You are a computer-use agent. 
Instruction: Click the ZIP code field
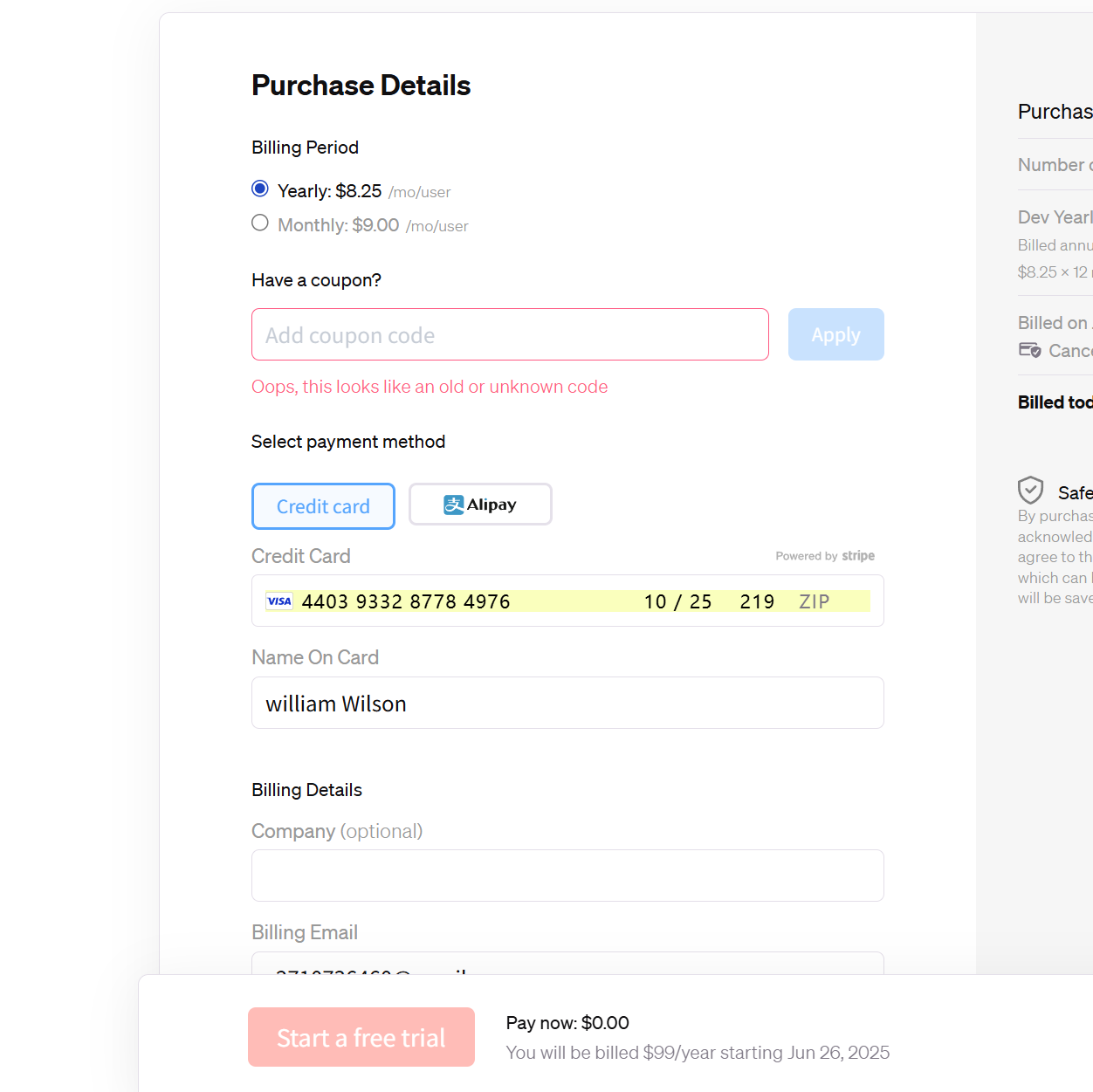815,601
